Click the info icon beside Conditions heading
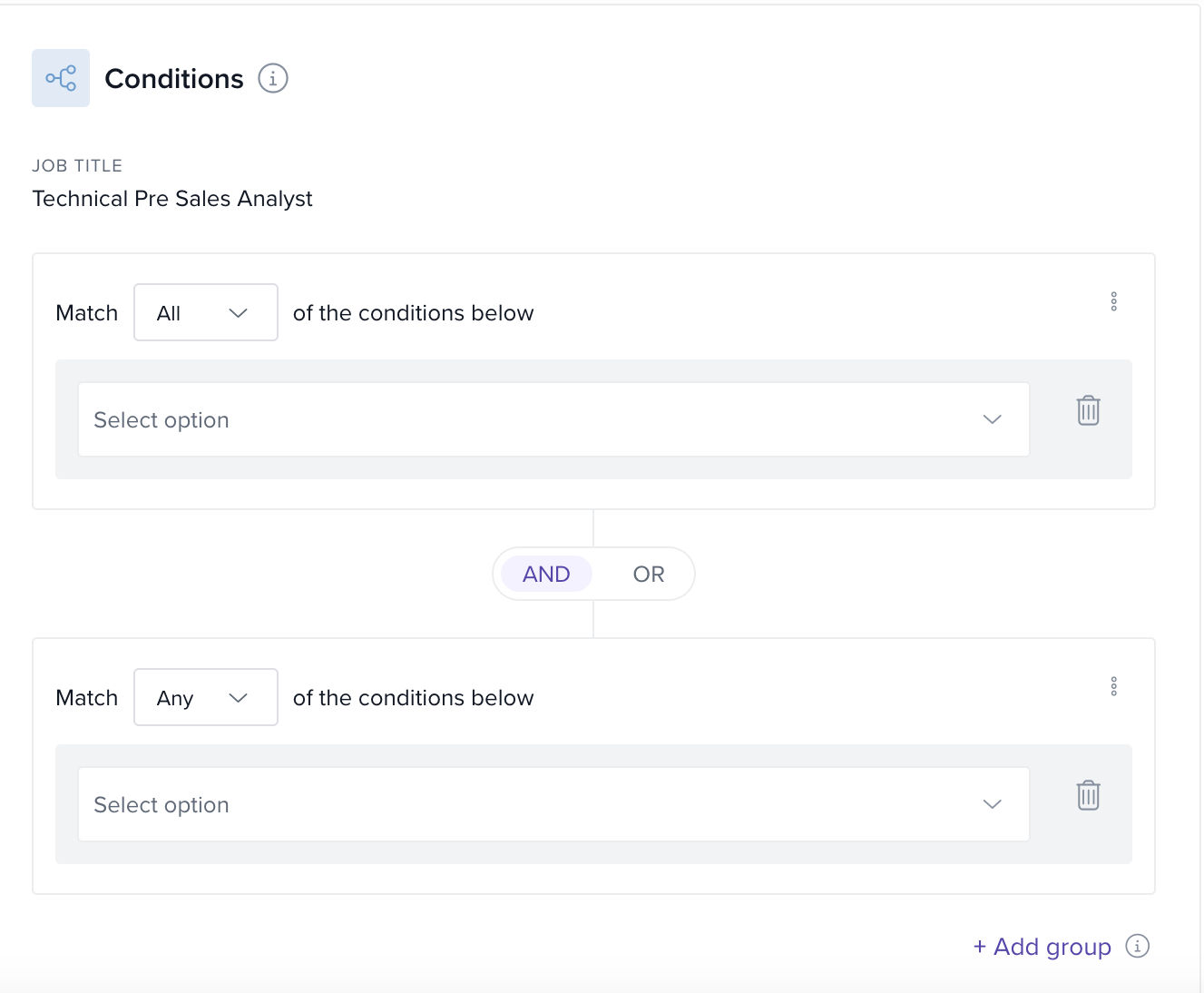1204x993 pixels. [273, 78]
